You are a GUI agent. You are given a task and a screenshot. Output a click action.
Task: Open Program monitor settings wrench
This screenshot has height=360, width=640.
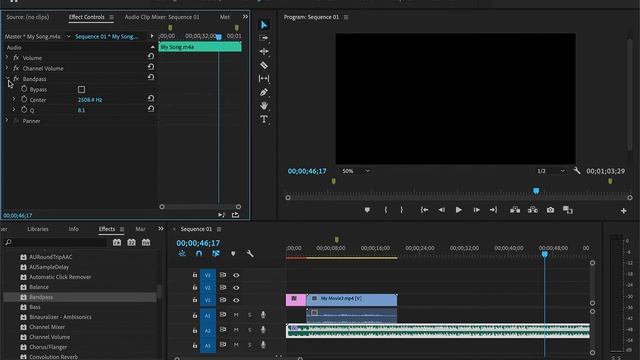(576, 171)
